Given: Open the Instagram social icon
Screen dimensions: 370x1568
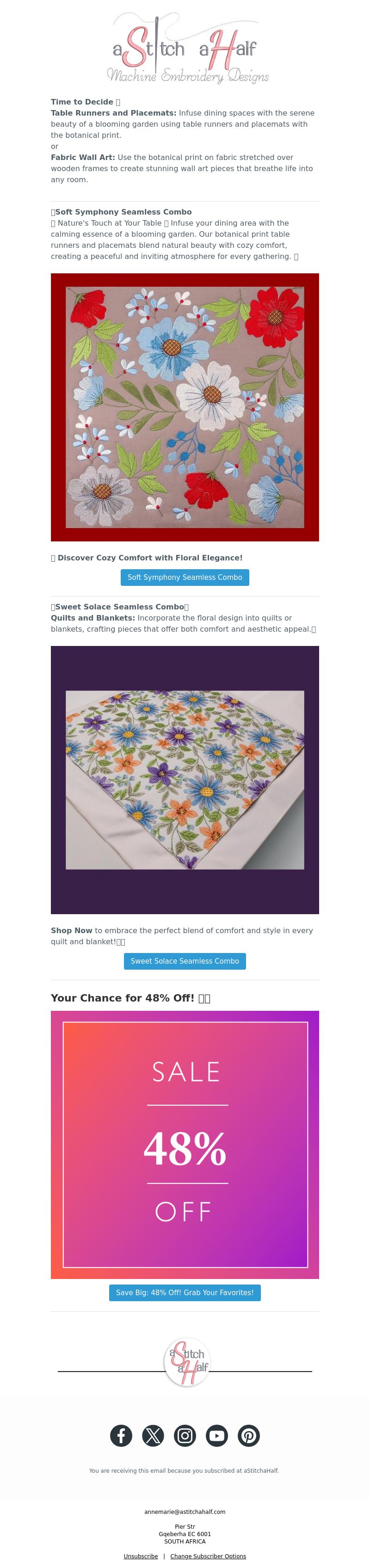Looking at the screenshot, I should pyautogui.click(x=185, y=1436).
